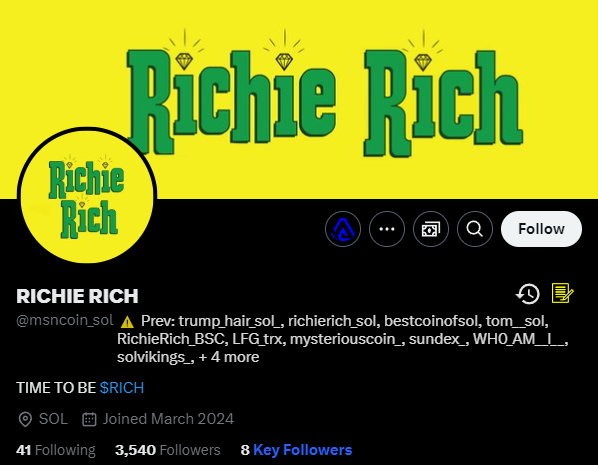The width and height of the screenshot is (598, 465).
Task: Click the yellow notes pencil icon
Action: tap(563, 293)
